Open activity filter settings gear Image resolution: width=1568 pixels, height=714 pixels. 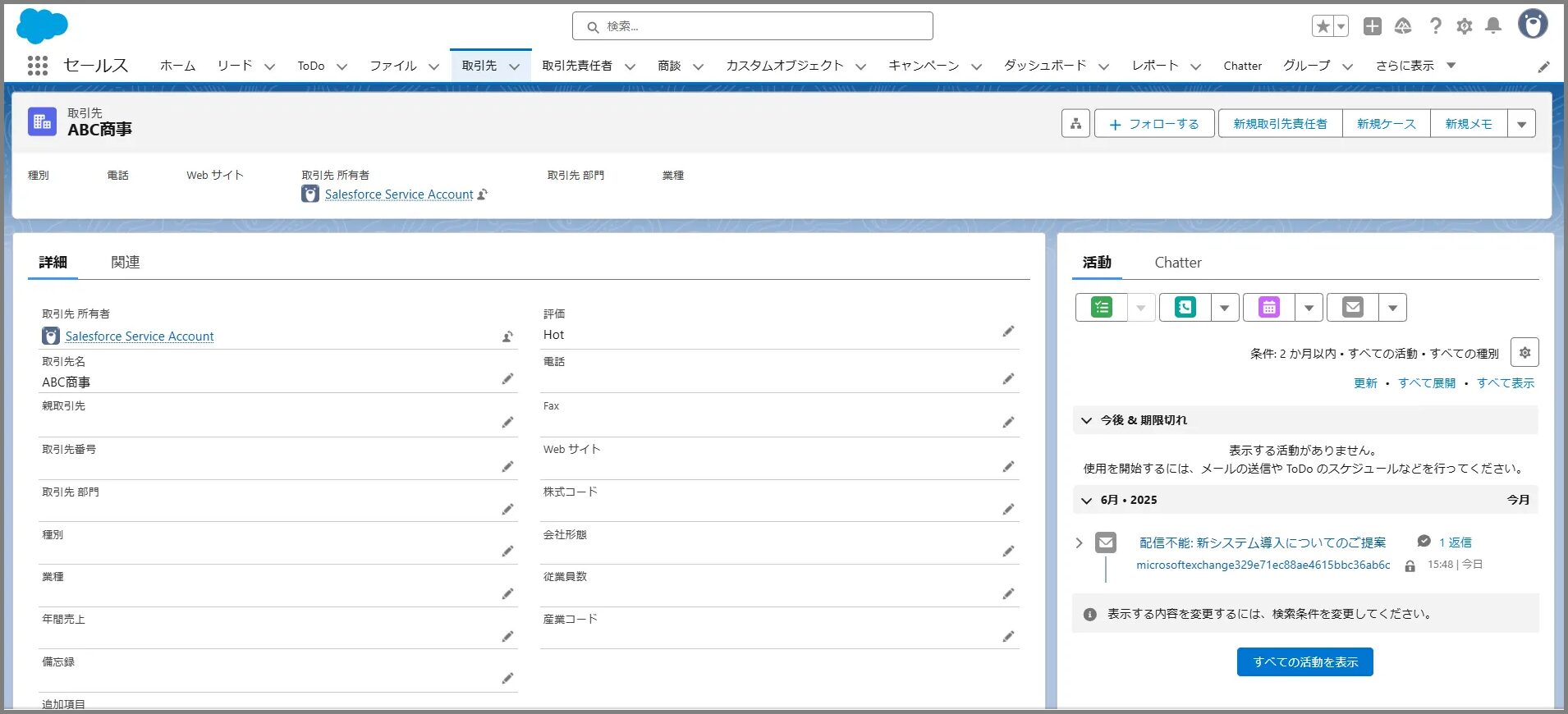[1524, 353]
